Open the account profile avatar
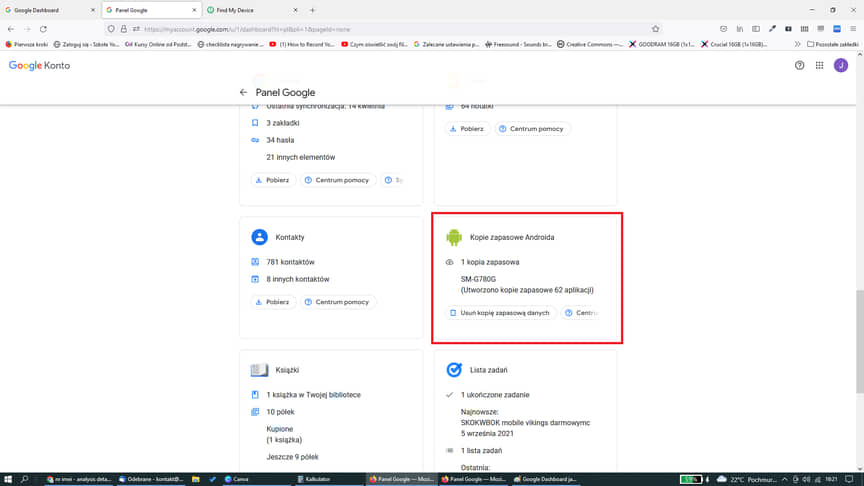The image size is (864, 486). coord(840,66)
